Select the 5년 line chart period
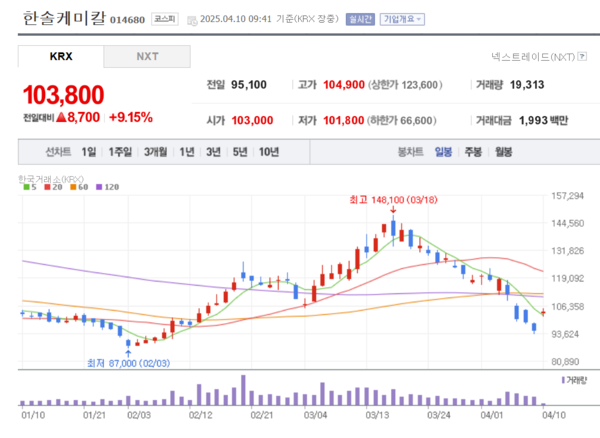600x438 pixels. [x=240, y=152]
